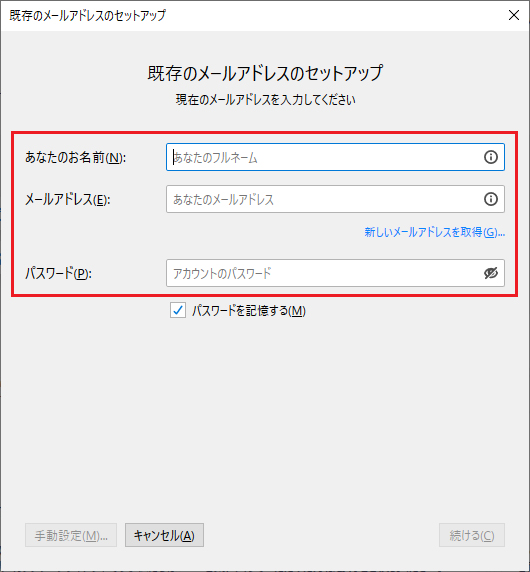The height and width of the screenshot is (572, 530).
Task: Click the info icon in the email address field
Action: (x=491, y=199)
